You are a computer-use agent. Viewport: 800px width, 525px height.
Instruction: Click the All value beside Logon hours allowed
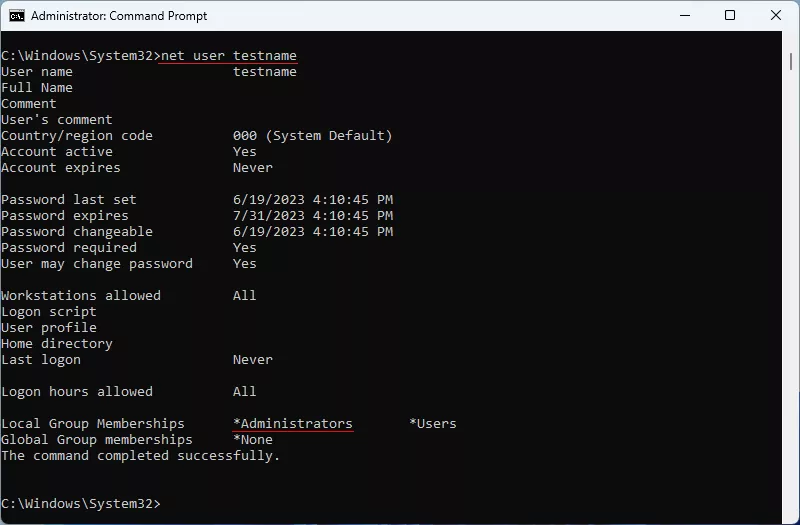pyautogui.click(x=245, y=392)
